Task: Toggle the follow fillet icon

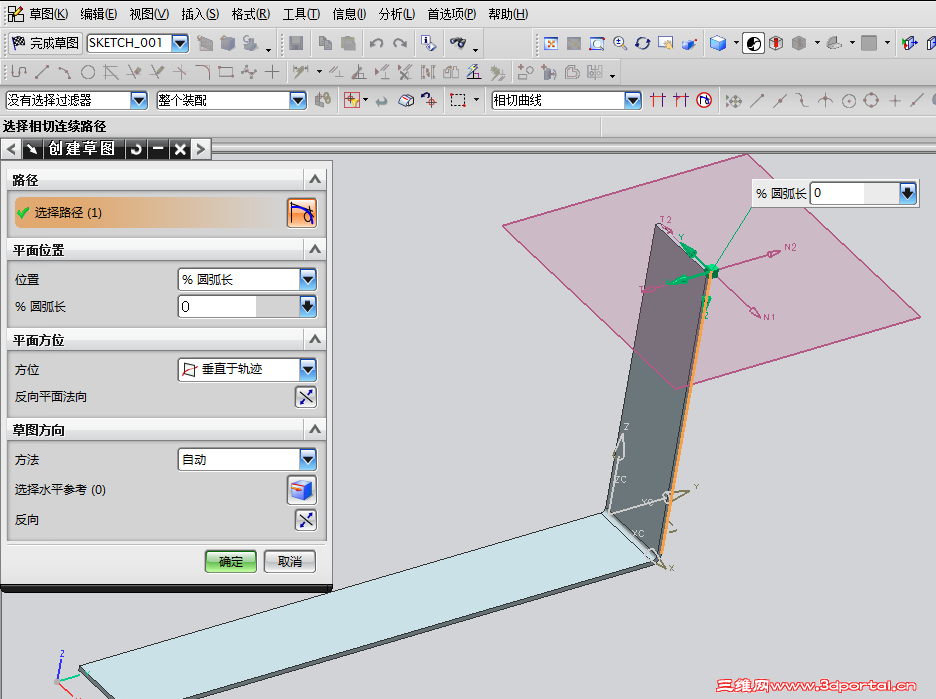Action: (x=681, y=100)
